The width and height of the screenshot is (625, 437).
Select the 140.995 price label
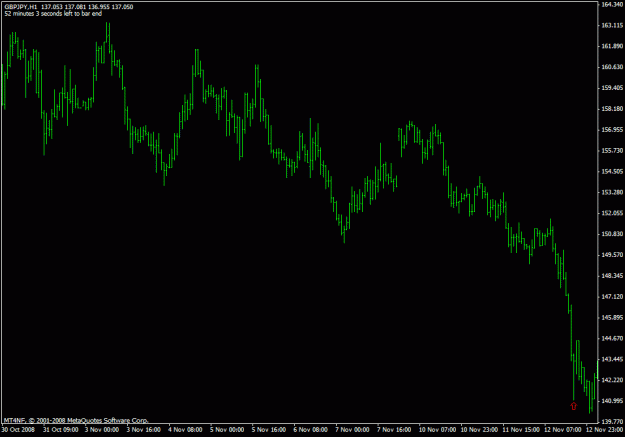[612, 401]
